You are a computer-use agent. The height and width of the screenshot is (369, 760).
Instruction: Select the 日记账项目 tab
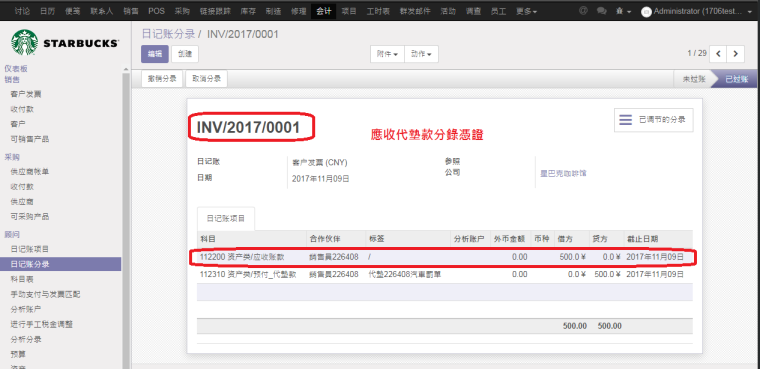pos(226,219)
